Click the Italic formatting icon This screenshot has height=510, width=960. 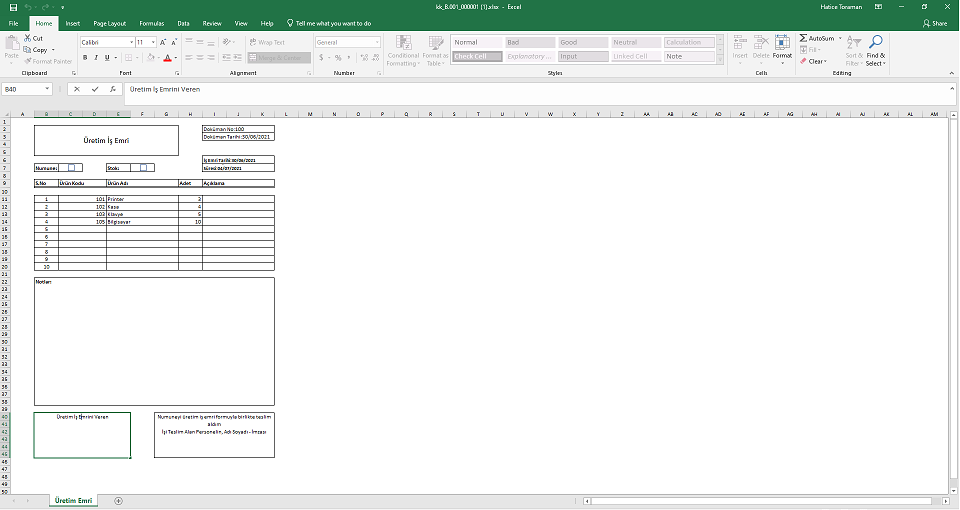(x=96, y=58)
